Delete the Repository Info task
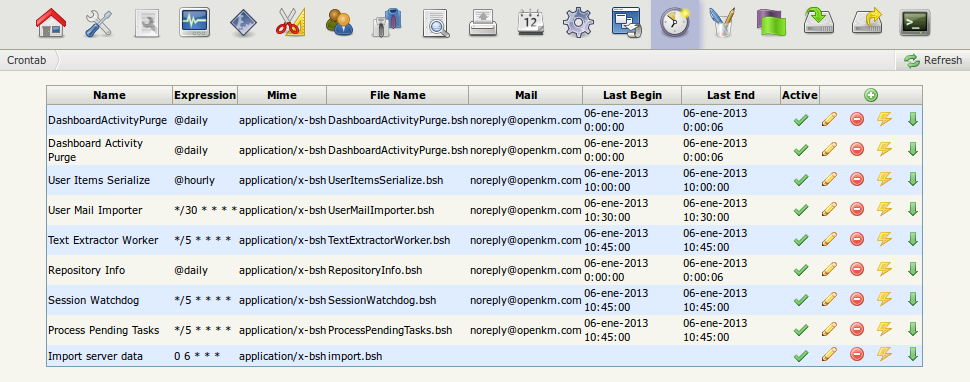This screenshot has width=970, height=382. [x=857, y=269]
